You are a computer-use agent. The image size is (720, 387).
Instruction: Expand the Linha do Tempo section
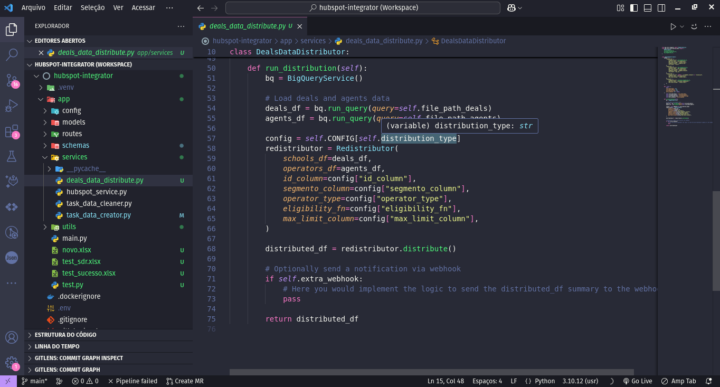56,346
